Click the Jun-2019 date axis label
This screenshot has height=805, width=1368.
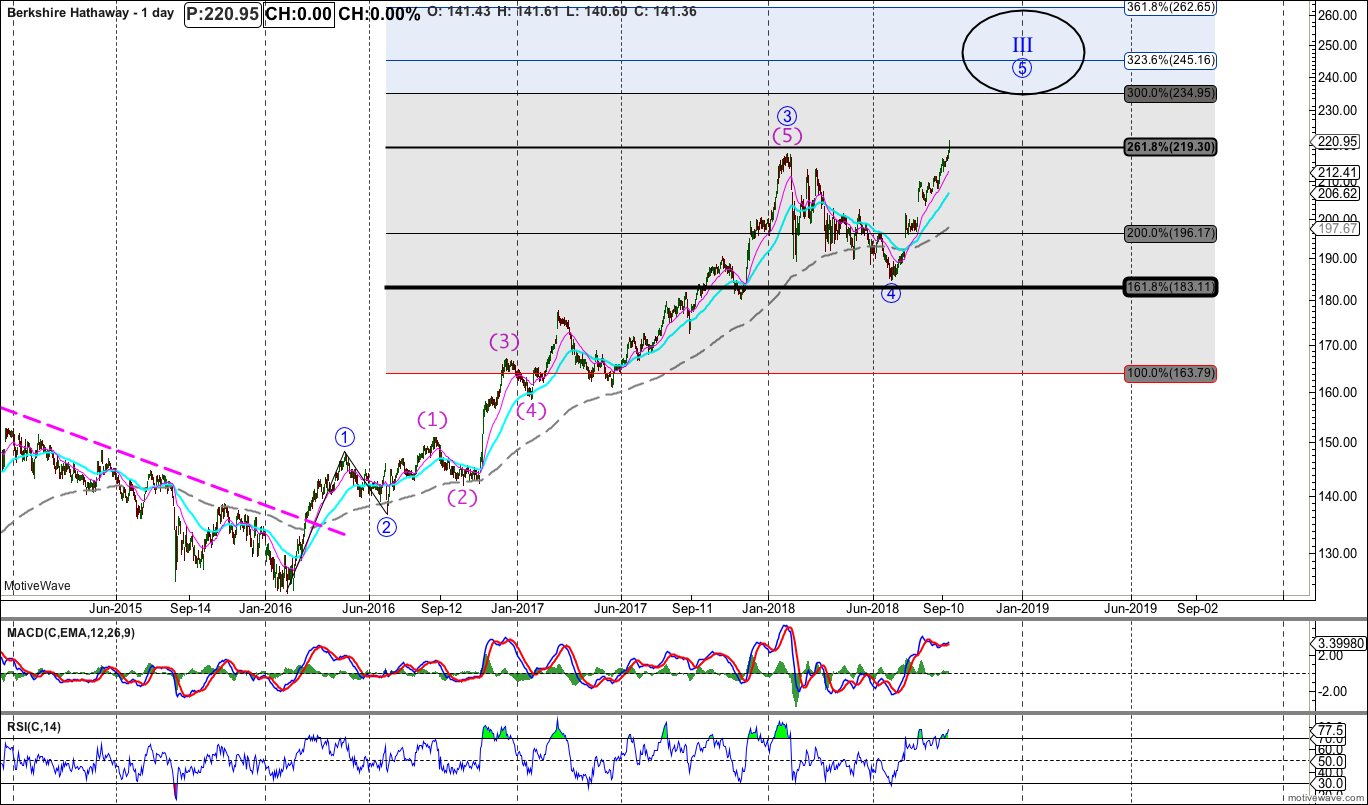(1130, 606)
